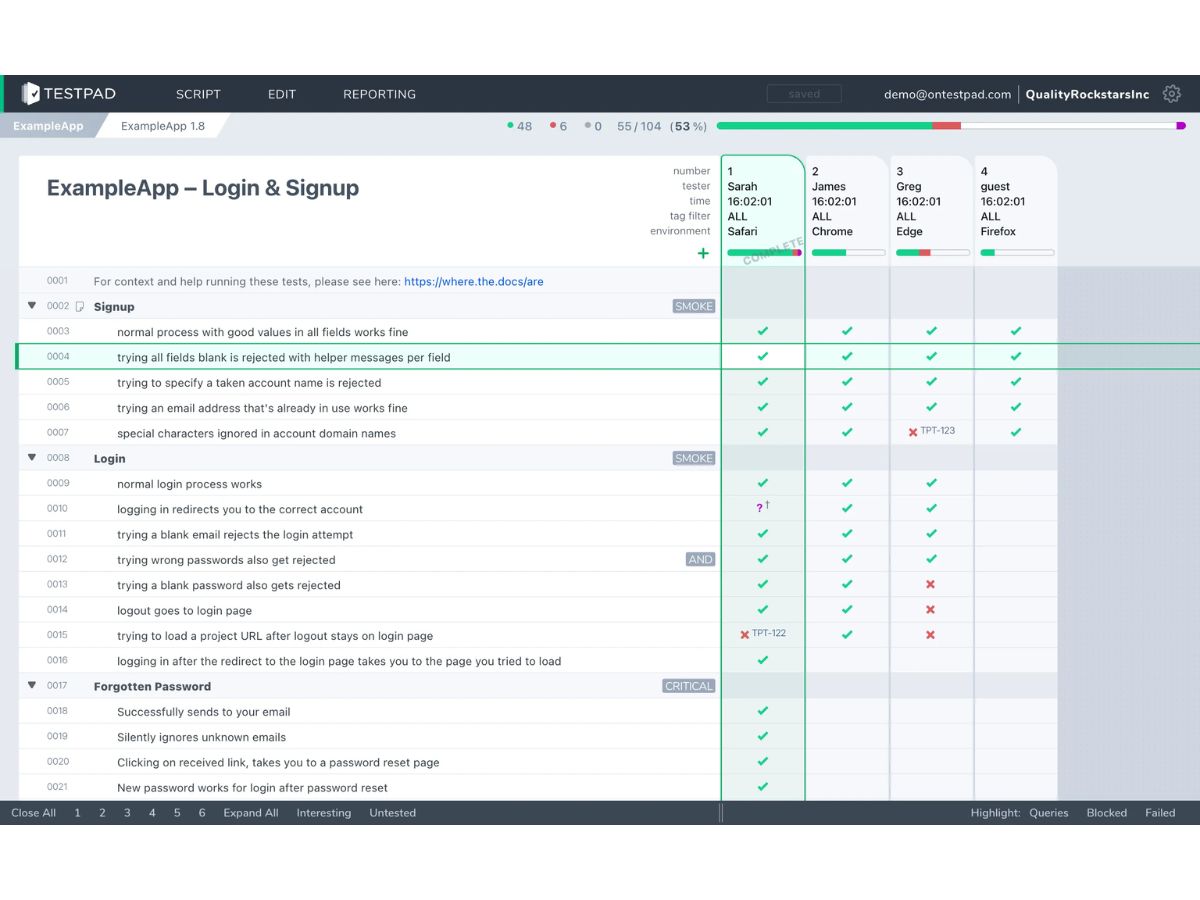Click Sarah's check for row 0021
The width and height of the screenshot is (1200, 900).
coord(763,787)
